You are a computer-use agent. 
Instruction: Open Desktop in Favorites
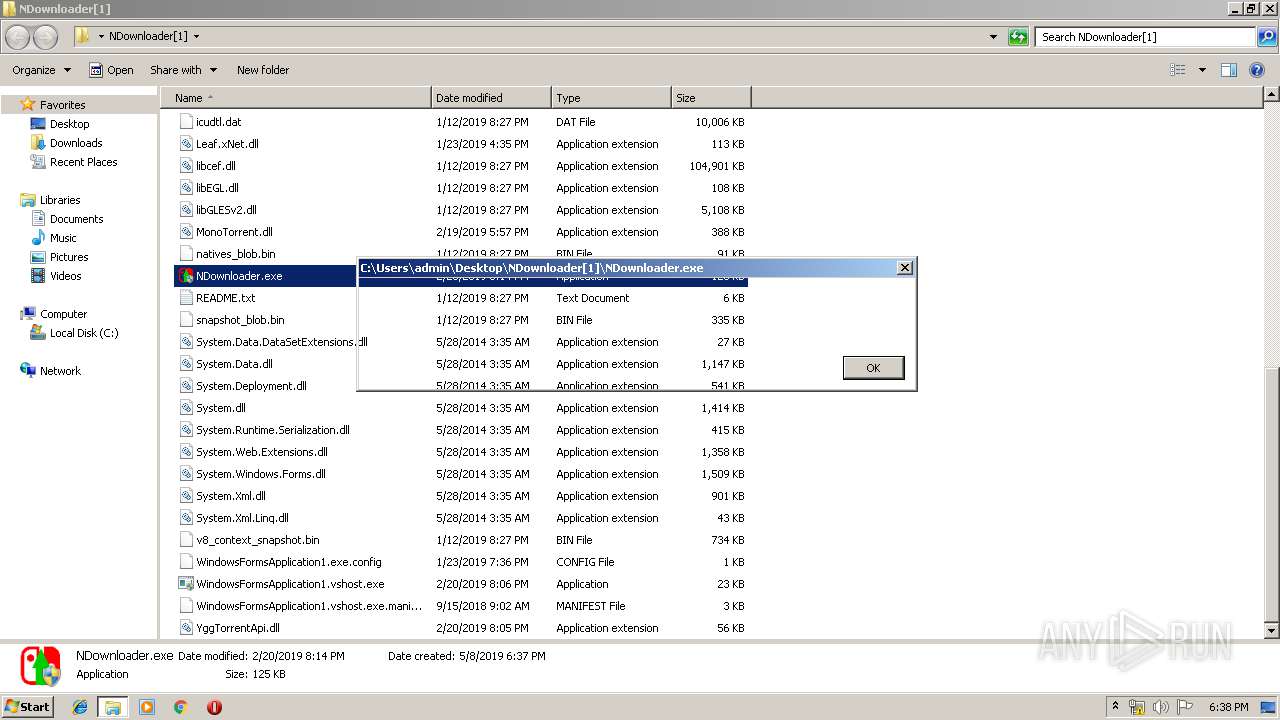pyautogui.click(x=69, y=124)
